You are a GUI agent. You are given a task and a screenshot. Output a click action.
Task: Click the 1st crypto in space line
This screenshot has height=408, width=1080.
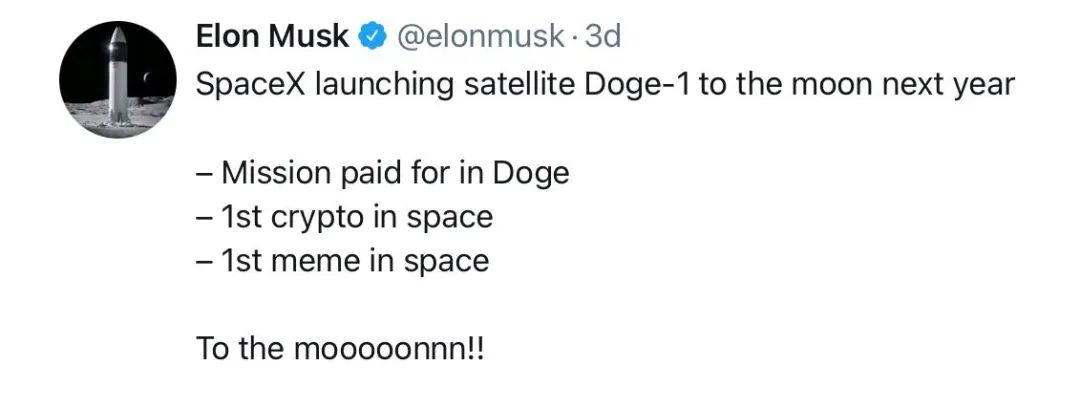pos(344,218)
